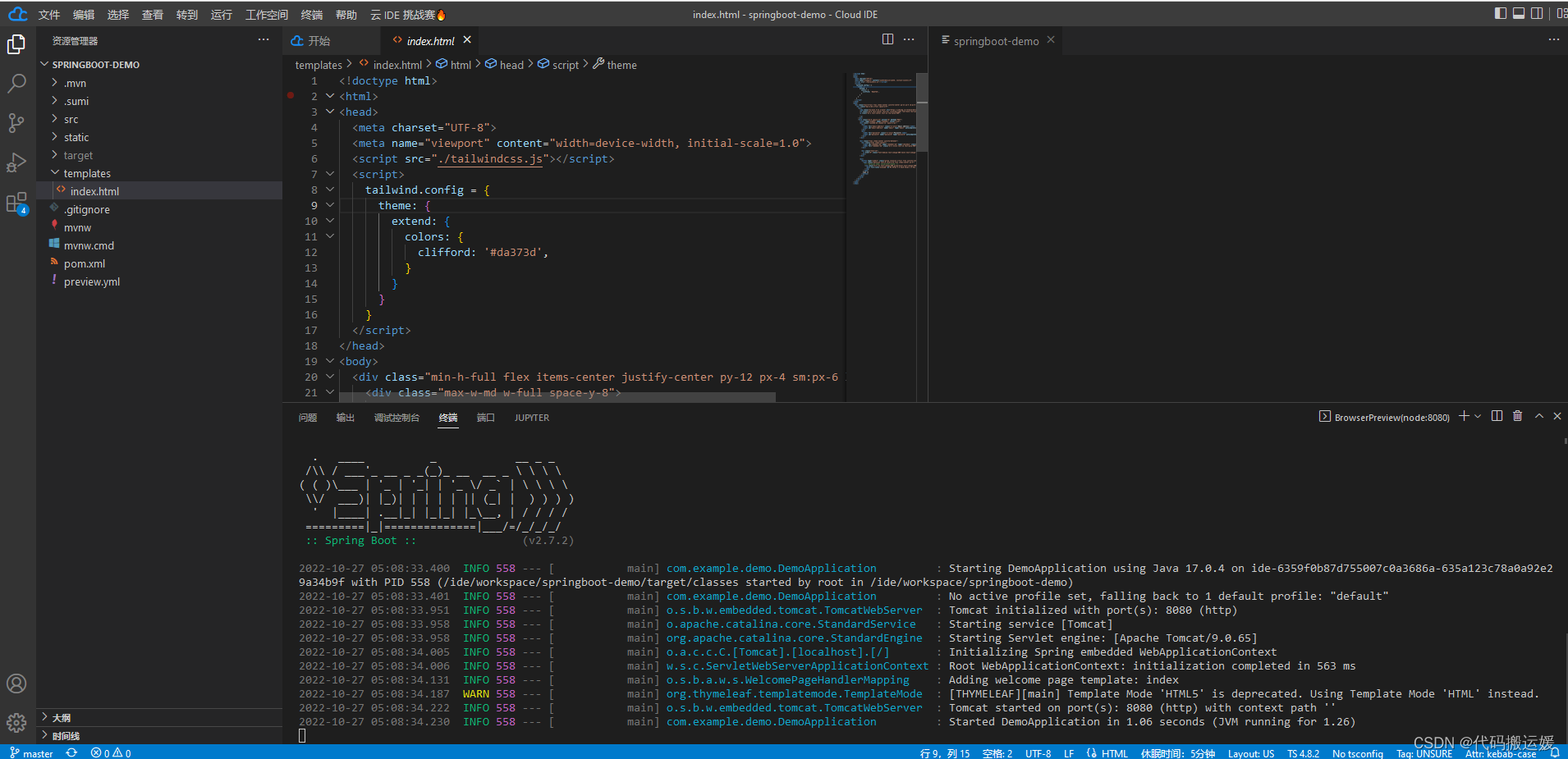1568x759 pixels.
Task: Click the errors and warnings counter in status bar
Action: pyautogui.click(x=111, y=752)
